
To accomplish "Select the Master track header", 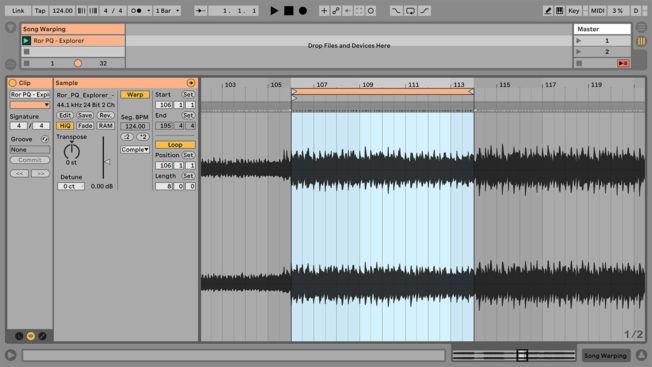I will [x=602, y=29].
